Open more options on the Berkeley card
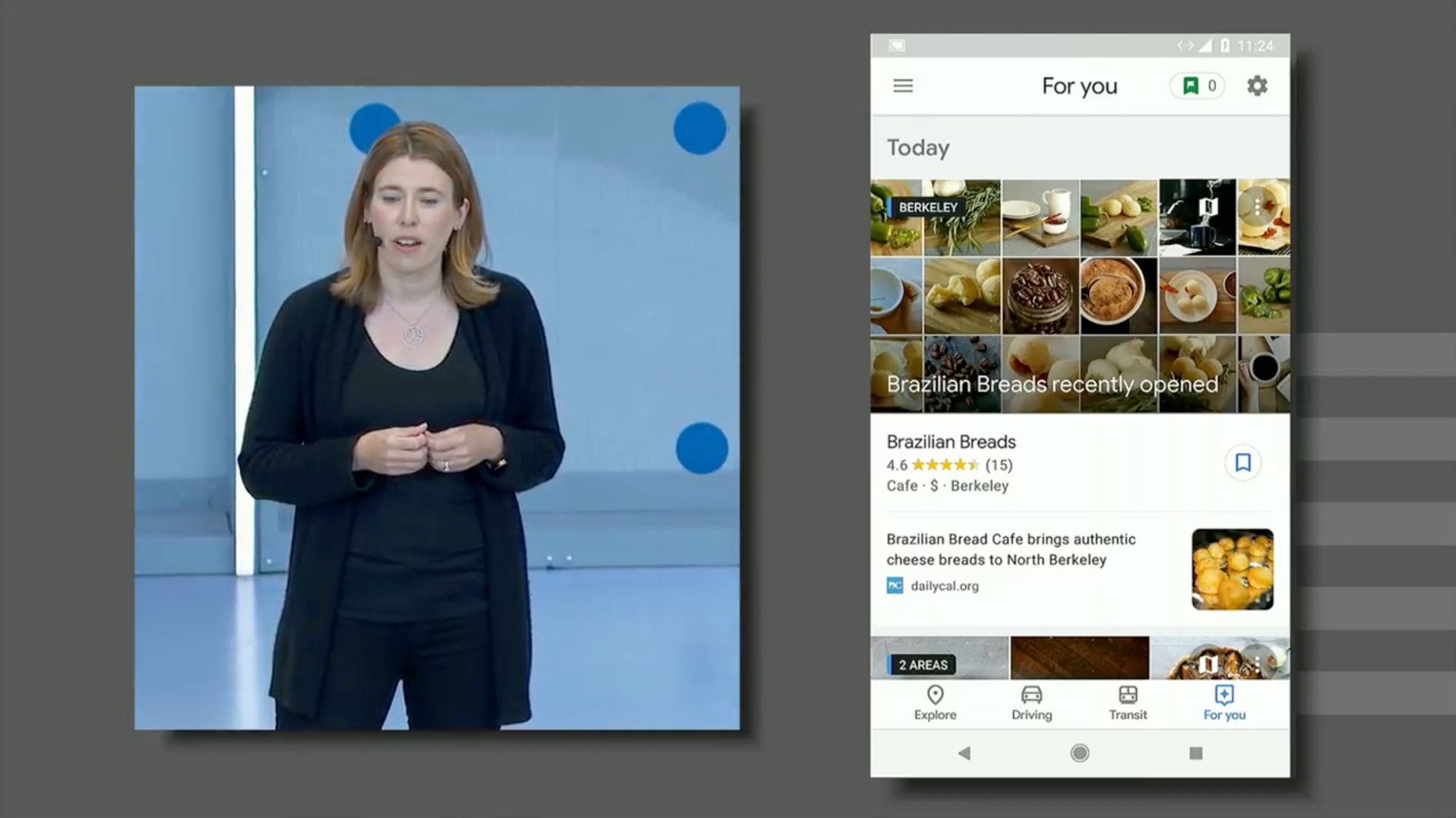 pyautogui.click(x=1258, y=206)
